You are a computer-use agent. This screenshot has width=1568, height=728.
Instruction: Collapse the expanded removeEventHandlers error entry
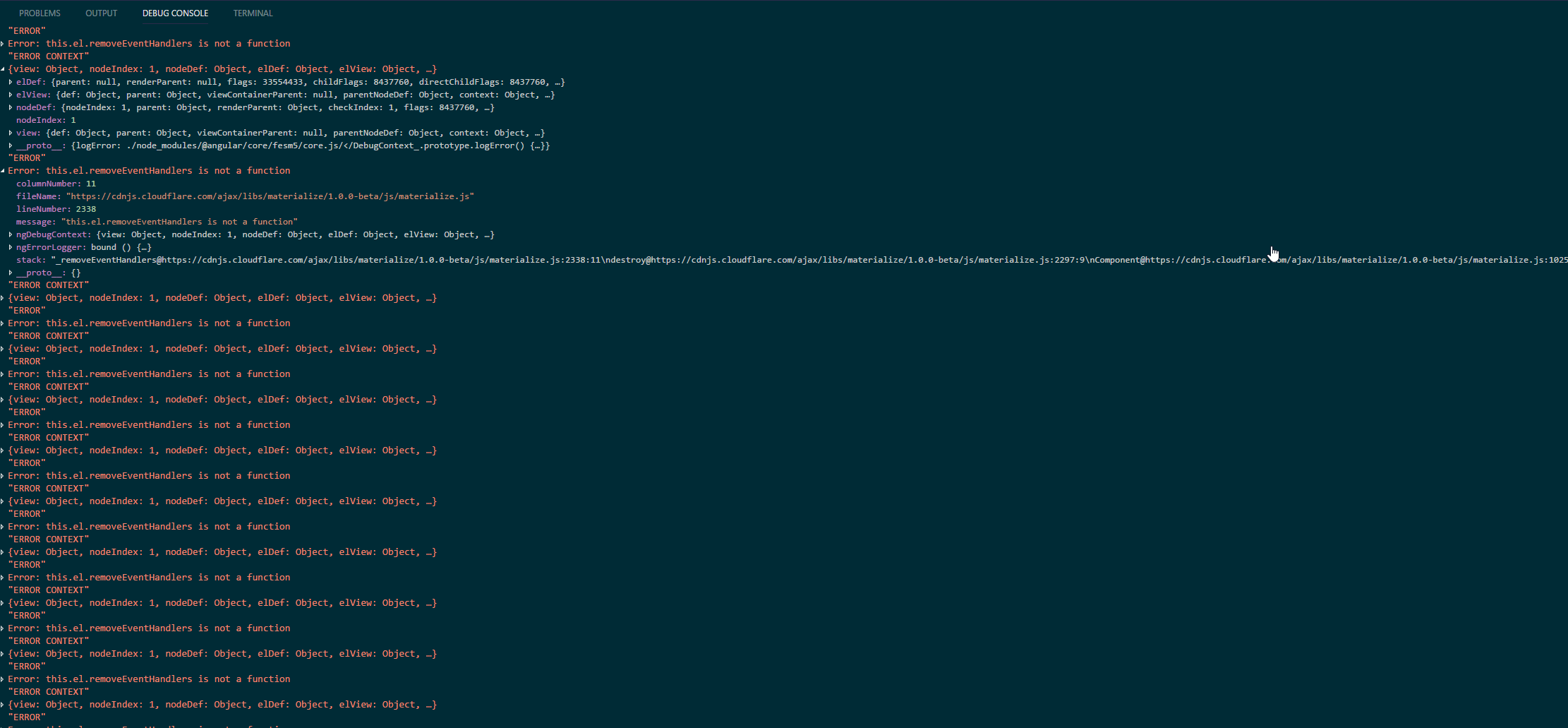point(3,170)
